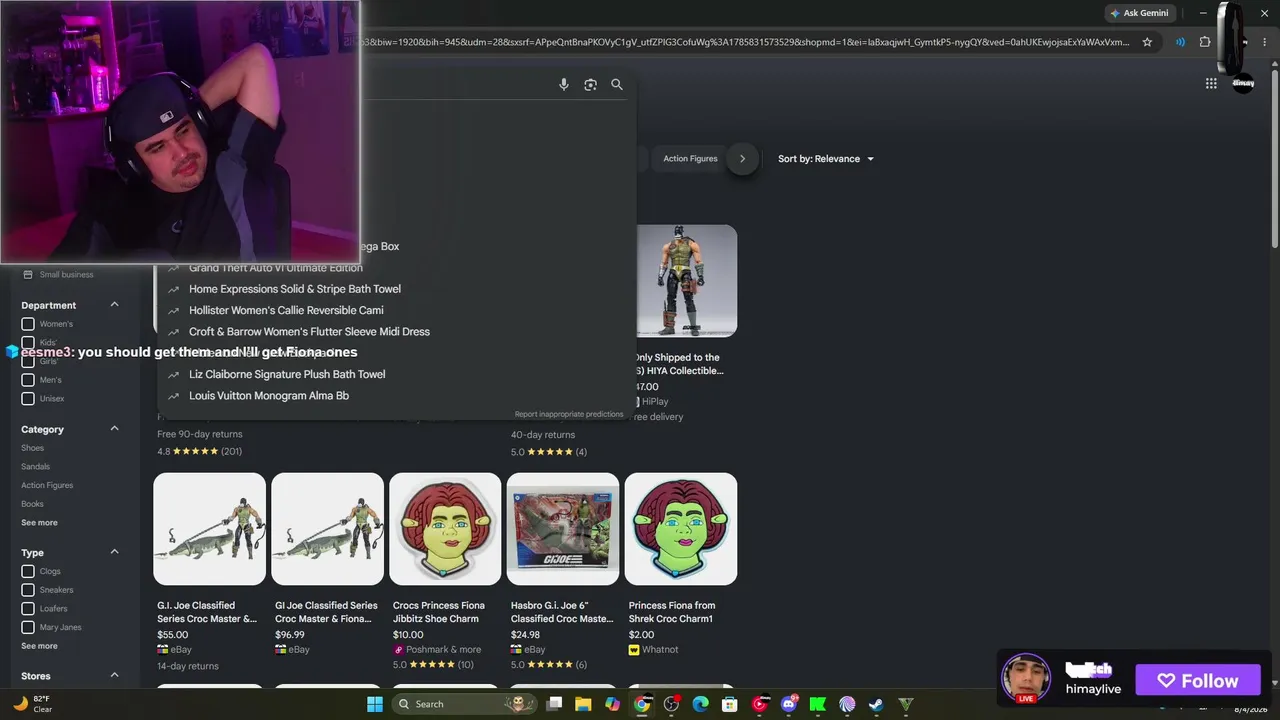Screen dimensions: 1280x720
Task: Choose the Liz Claiborne Plush Bath Towel suggestion
Action: coord(285,374)
